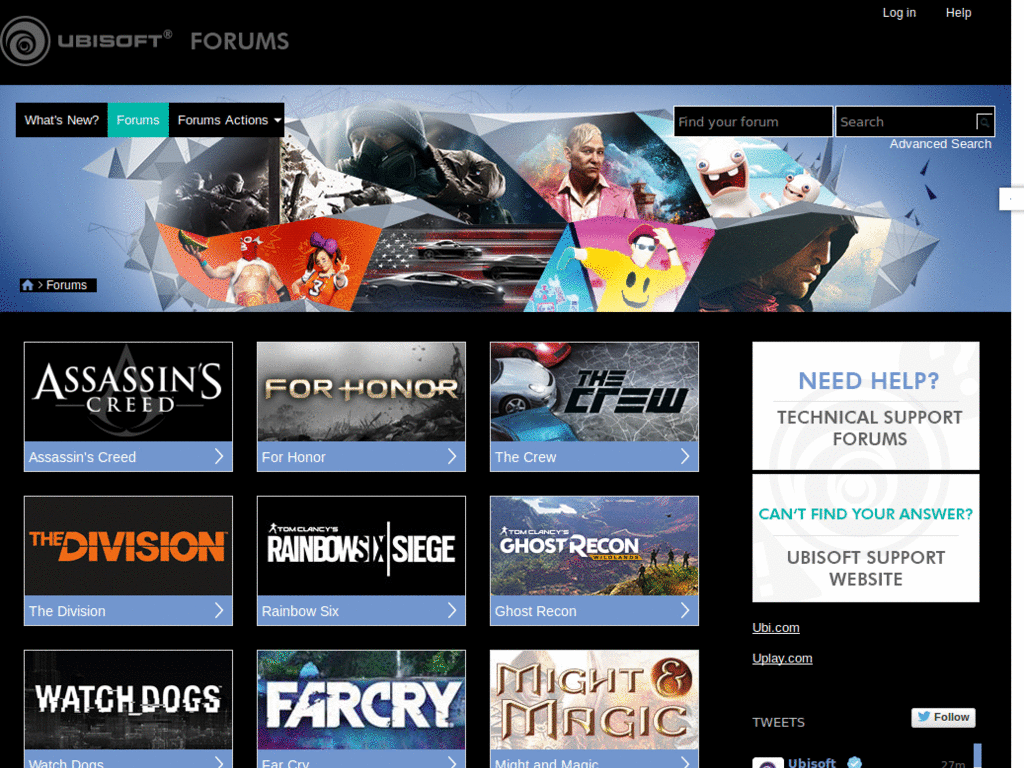Click the Find your forum field
The image size is (1024, 768).
pos(753,122)
